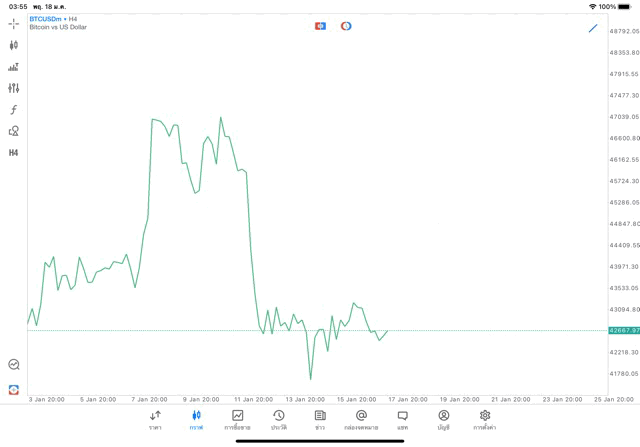The width and height of the screenshot is (640, 447).
Task: Switch to the ราคา quotes tab
Action: (x=155, y=420)
